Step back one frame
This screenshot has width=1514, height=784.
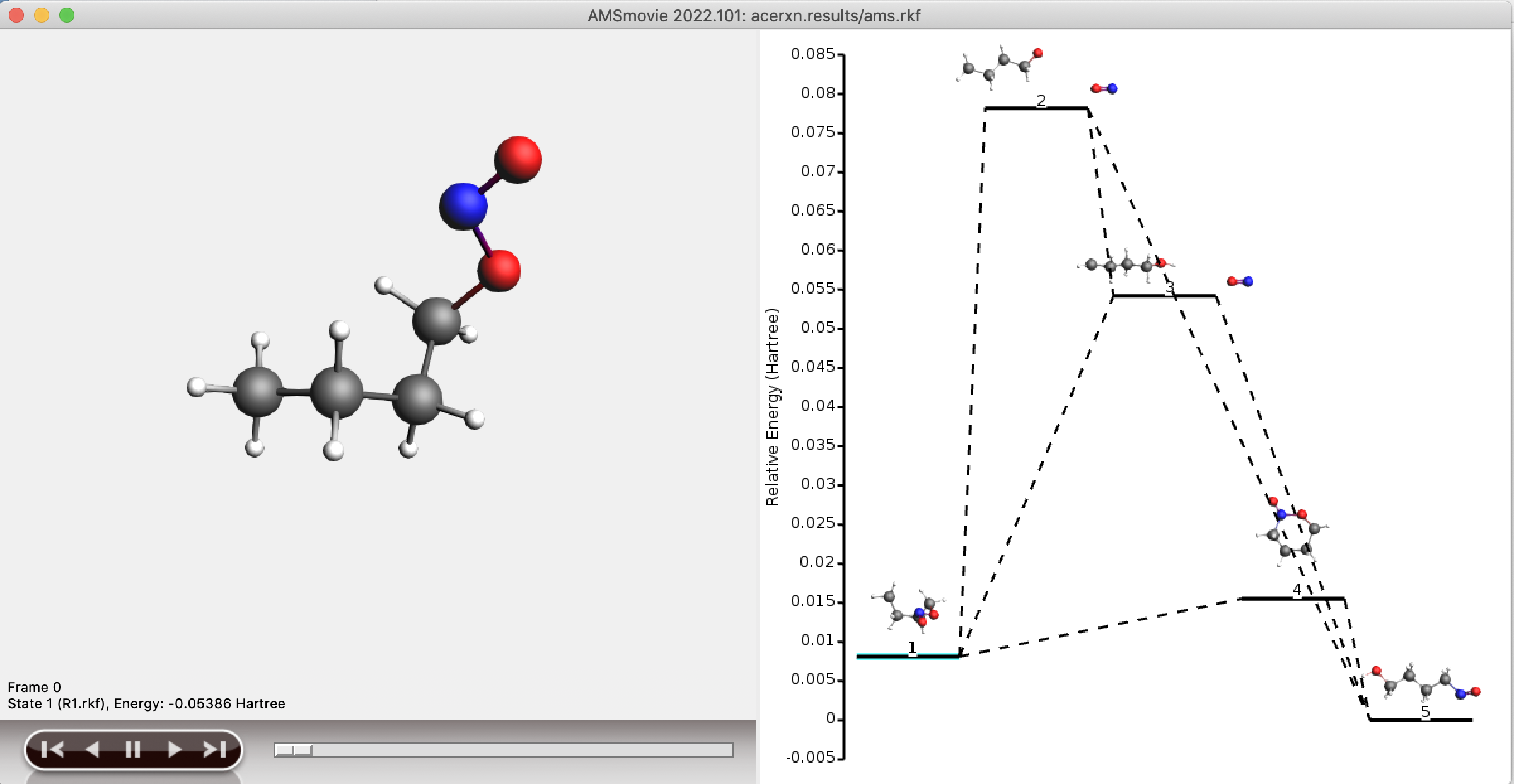[93, 749]
